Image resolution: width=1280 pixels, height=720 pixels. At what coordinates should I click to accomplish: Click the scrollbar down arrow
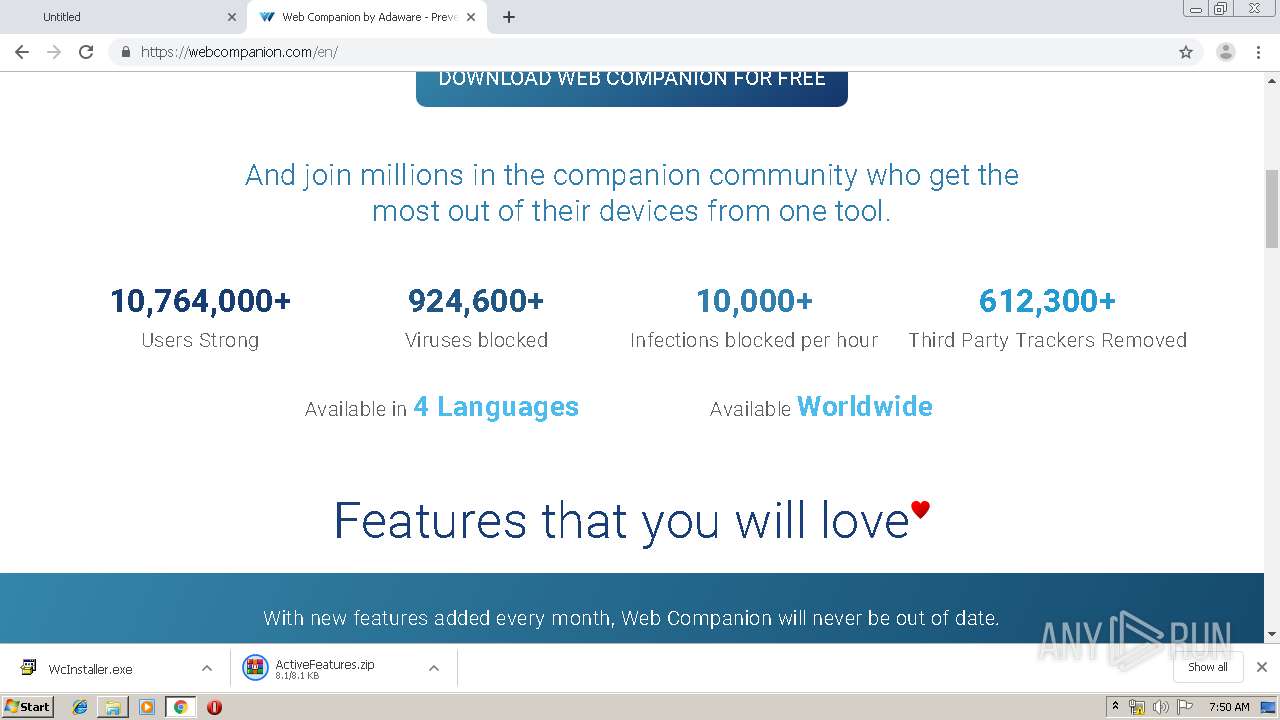tap(1272, 634)
